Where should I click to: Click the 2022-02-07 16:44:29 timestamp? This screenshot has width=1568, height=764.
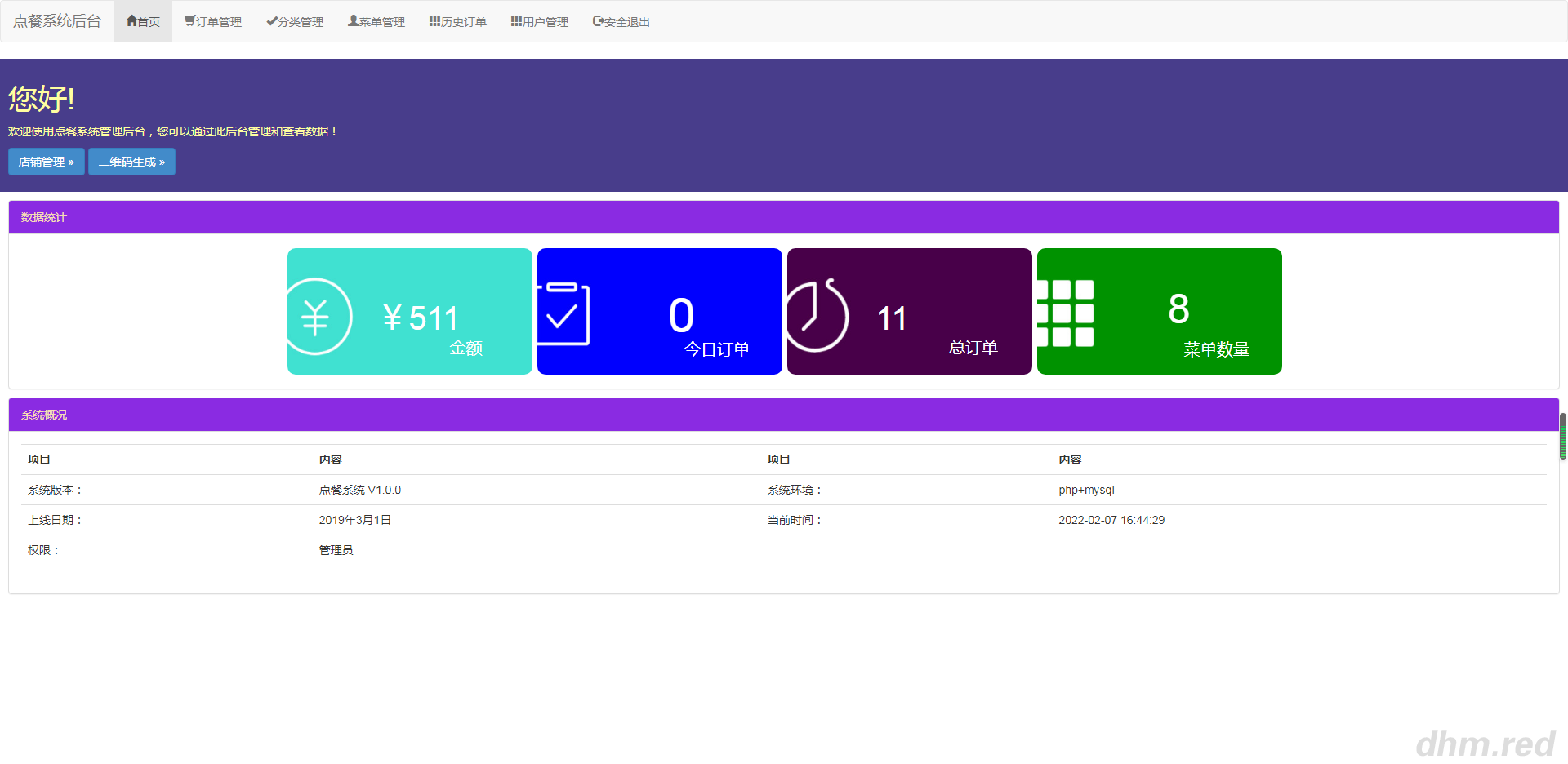[x=1111, y=520]
